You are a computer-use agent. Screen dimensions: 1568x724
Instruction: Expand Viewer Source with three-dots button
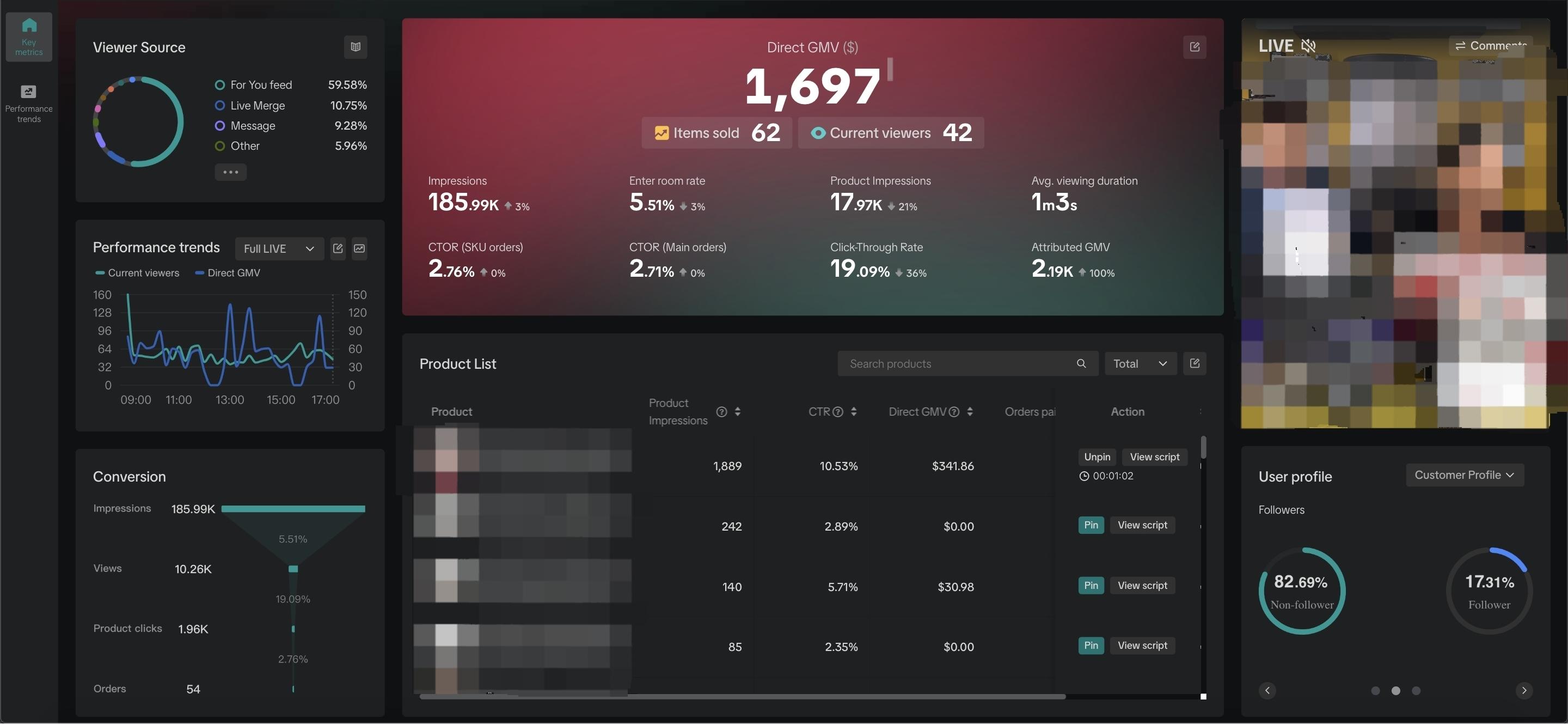(x=230, y=172)
